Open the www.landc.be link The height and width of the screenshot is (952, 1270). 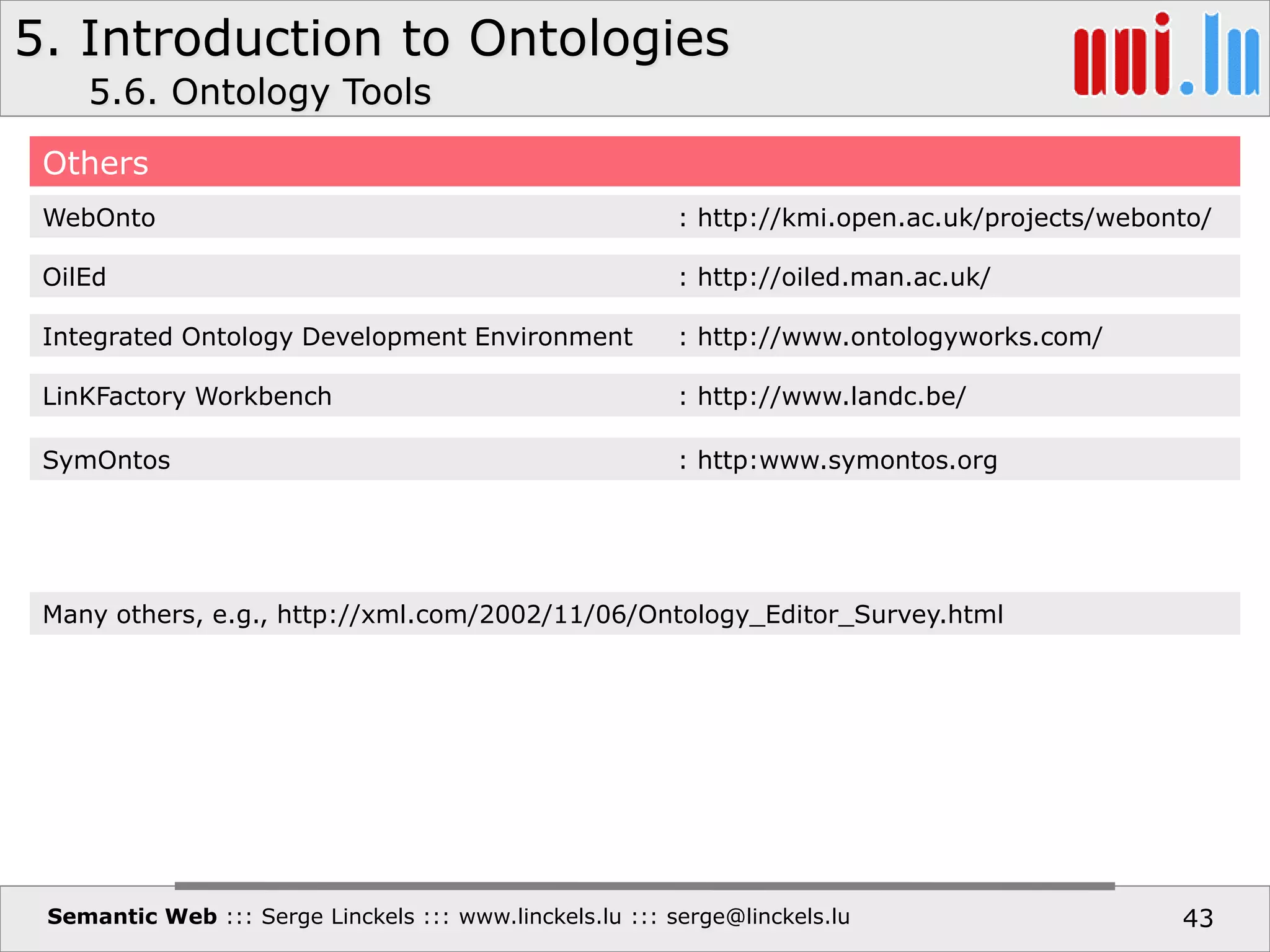pos(832,396)
